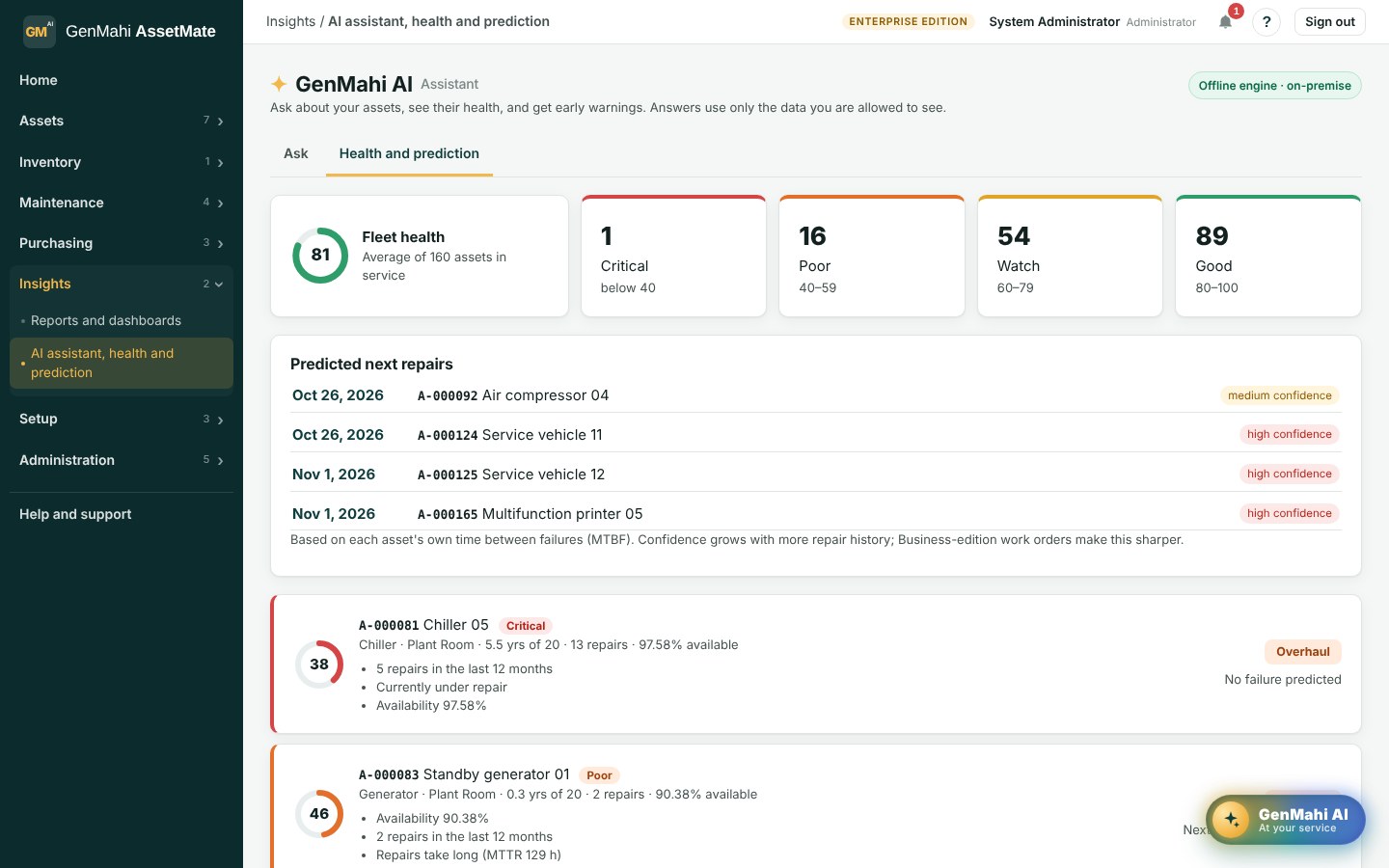The height and width of the screenshot is (868, 1389).
Task: Open the notifications bell
Action: 1225,21
